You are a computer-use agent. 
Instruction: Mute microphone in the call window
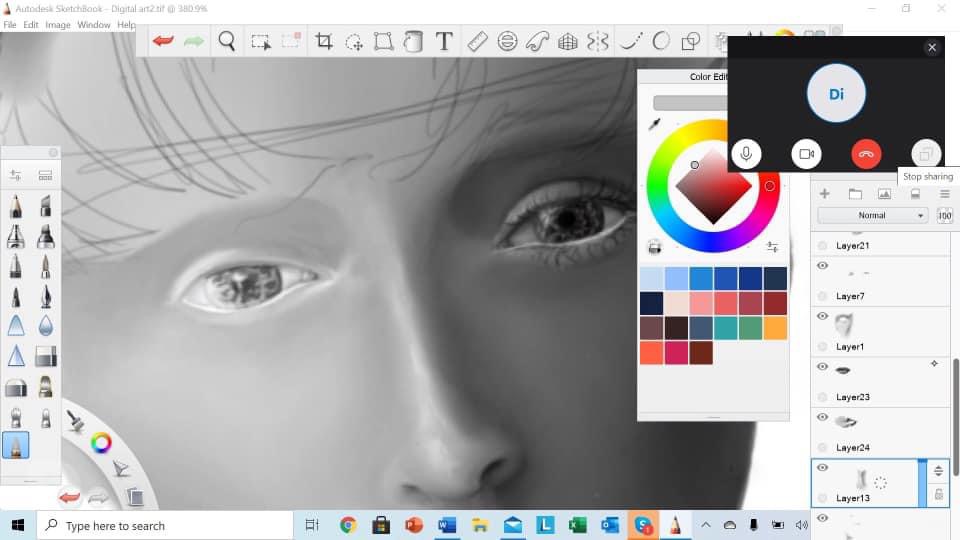(745, 154)
